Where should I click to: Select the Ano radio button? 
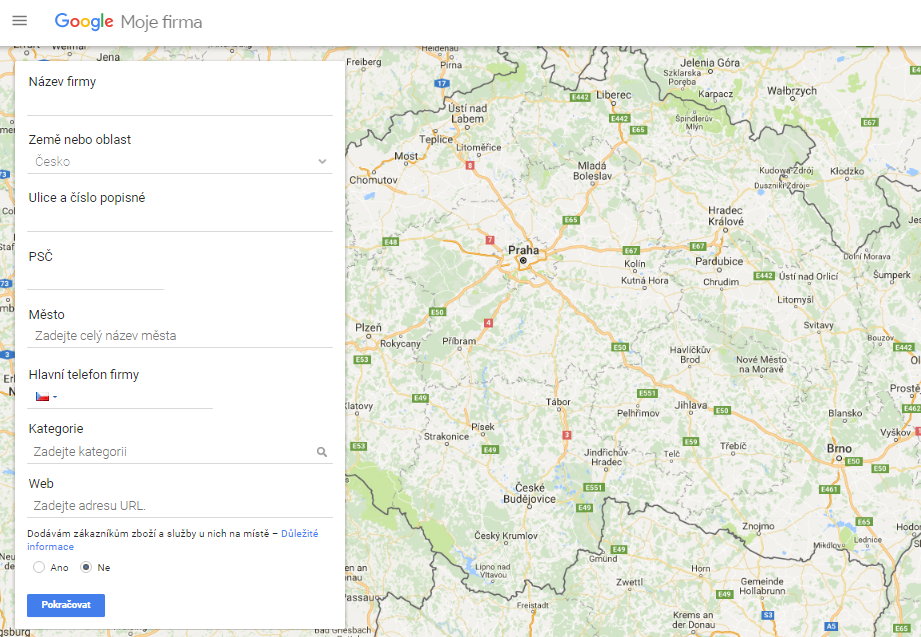(39, 567)
